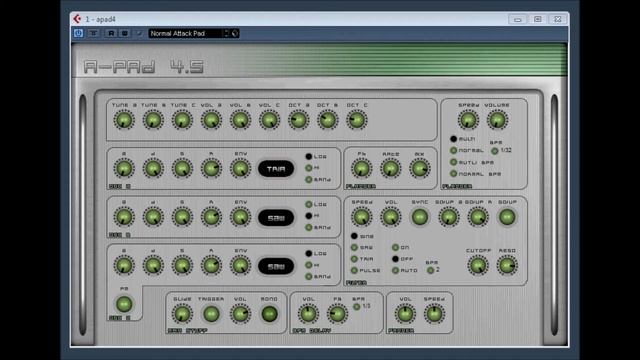
Task: Select Band filter in bottom oscillator row
Action: pyautogui.click(x=309, y=276)
